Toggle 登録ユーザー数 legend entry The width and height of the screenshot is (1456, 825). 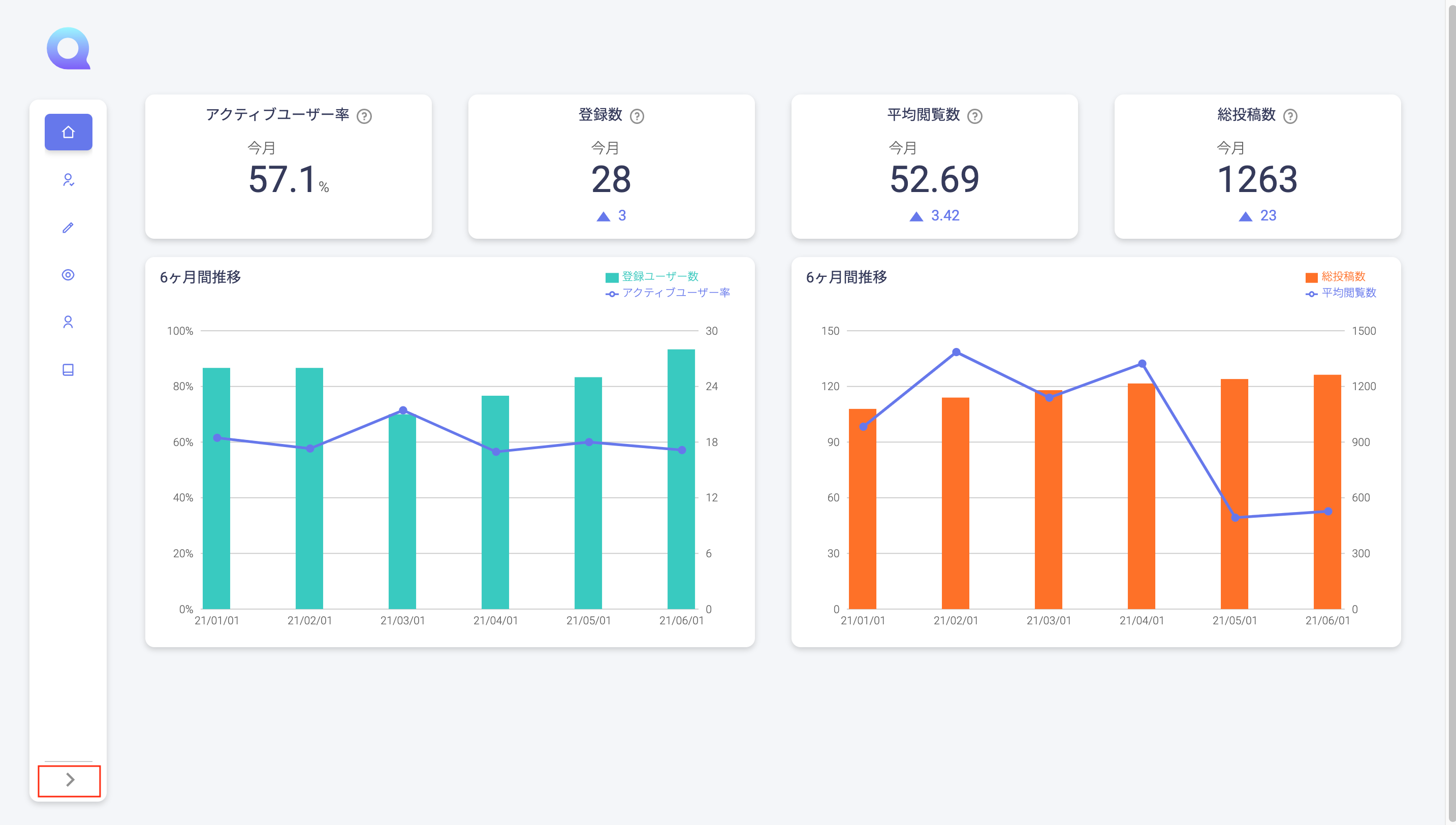click(652, 276)
